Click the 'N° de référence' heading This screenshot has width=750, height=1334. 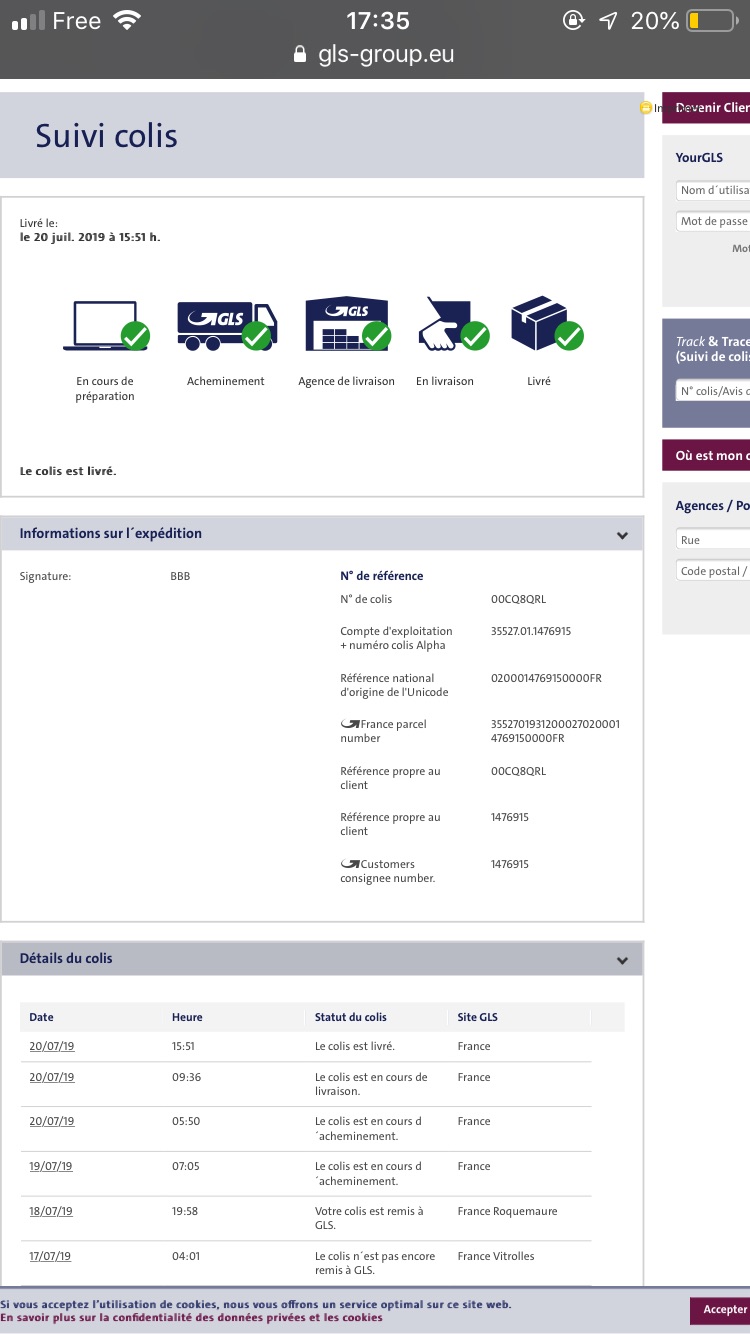(x=382, y=576)
